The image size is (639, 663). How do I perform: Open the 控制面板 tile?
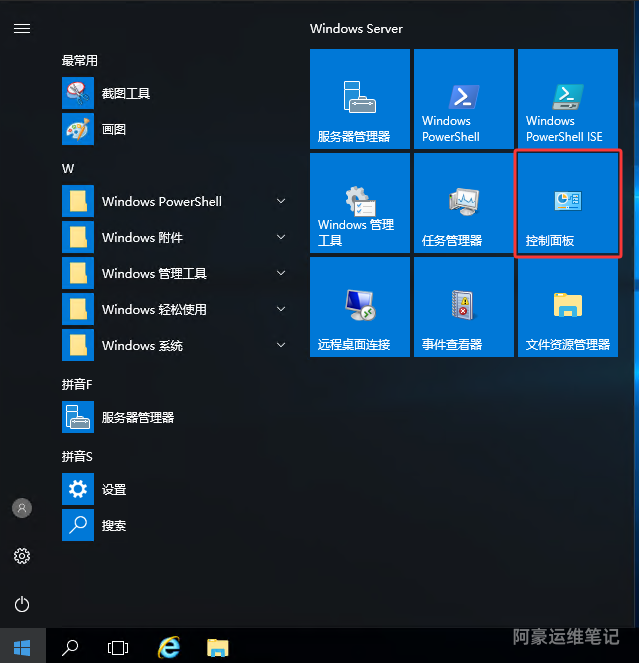[568, 203]
